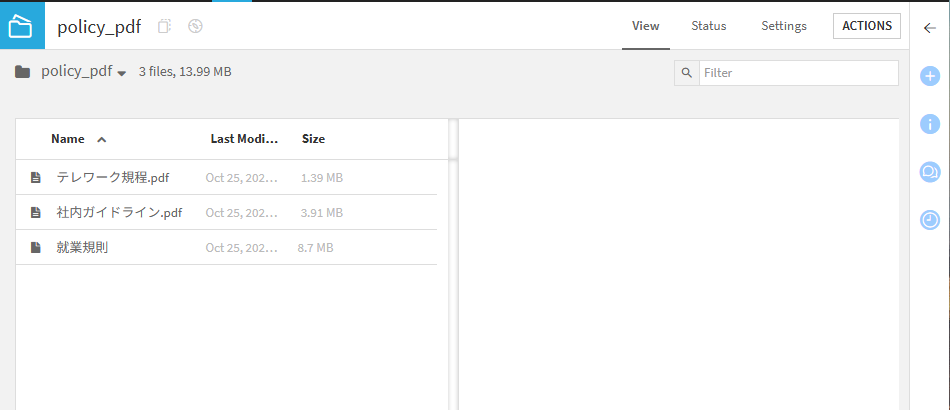Viewport: 950px width, 410px height.
Task: Open the info details icon in the sidebar
Action: tap(929, 124)
